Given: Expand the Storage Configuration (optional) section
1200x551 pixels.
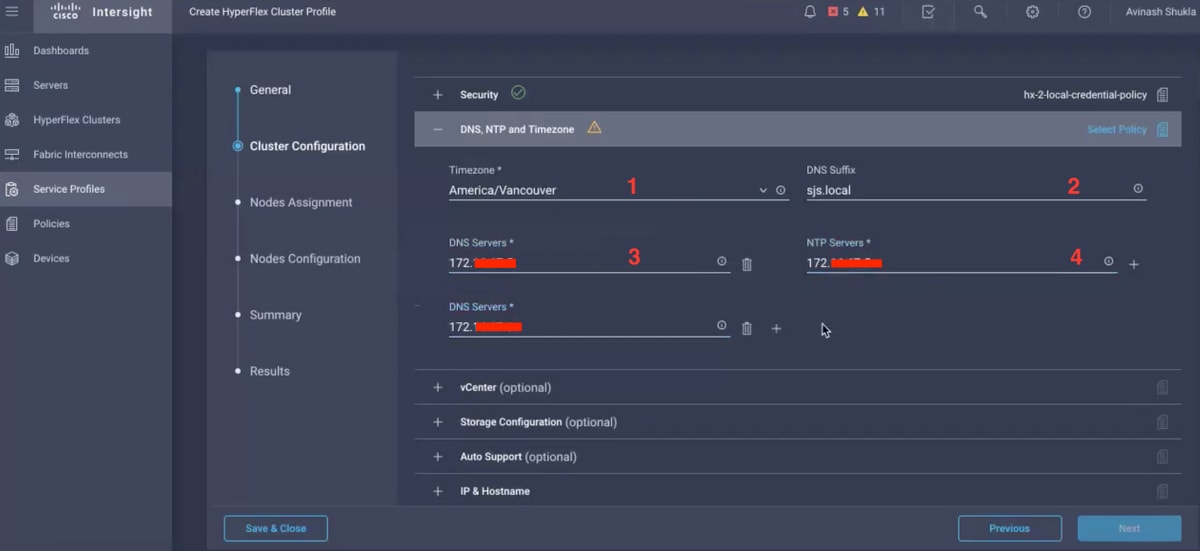Looking at the screenshot, I should pyautogui.click(x=438, y=422).
